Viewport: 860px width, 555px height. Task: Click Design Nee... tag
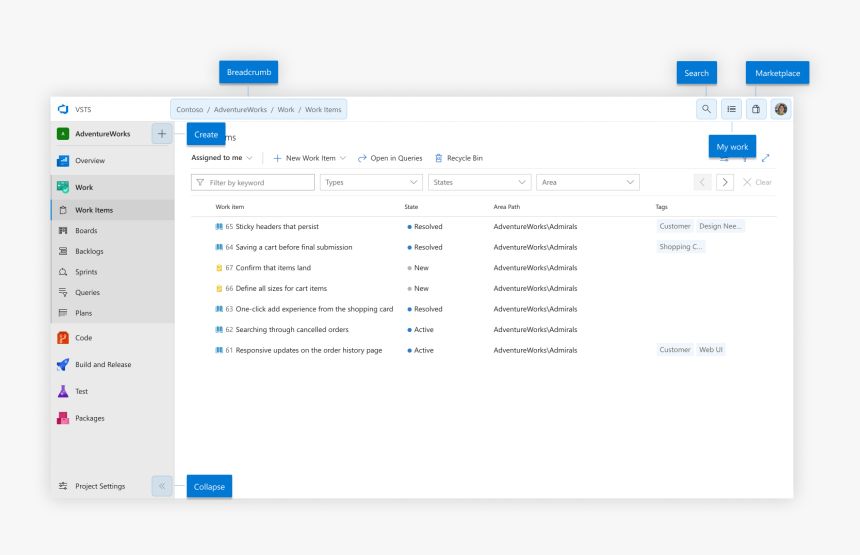pos(720,226)
